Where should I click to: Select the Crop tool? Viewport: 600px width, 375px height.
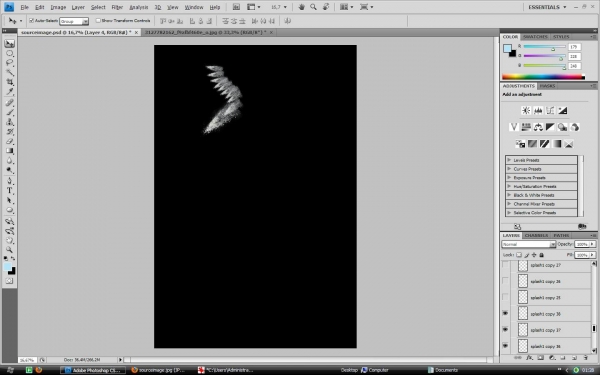point(10,82)
